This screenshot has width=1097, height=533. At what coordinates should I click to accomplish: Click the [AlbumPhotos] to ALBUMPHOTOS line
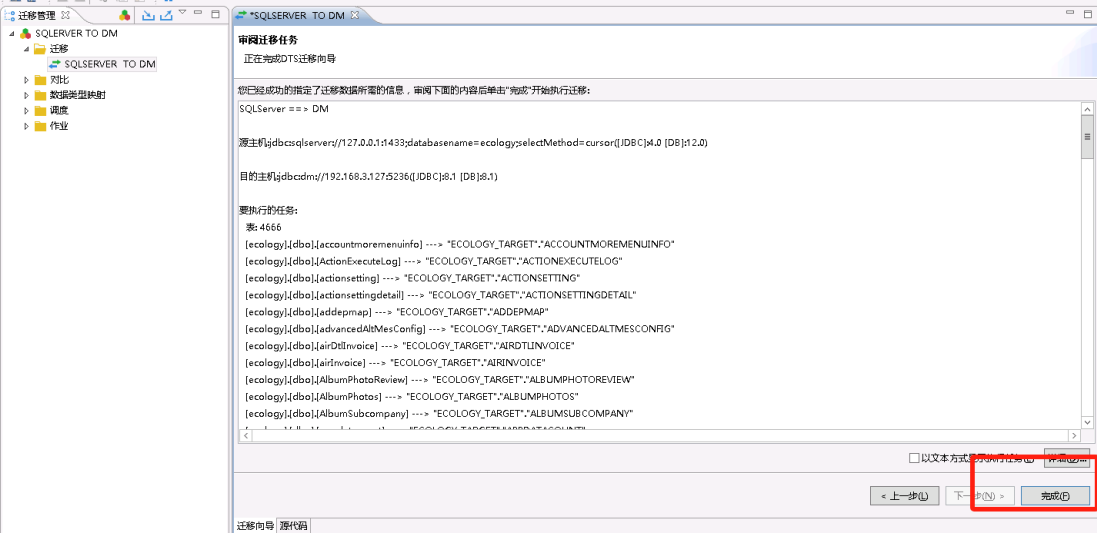click(412, 396)
